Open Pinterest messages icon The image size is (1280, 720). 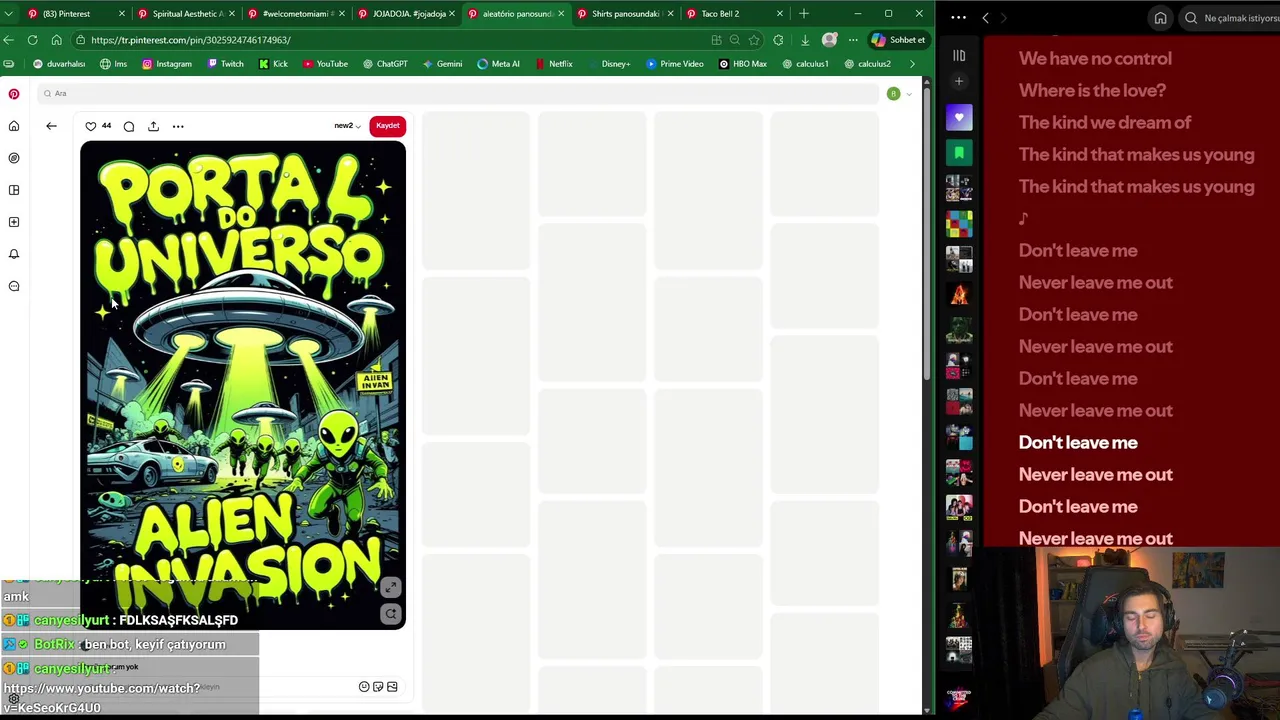point(14,286)
